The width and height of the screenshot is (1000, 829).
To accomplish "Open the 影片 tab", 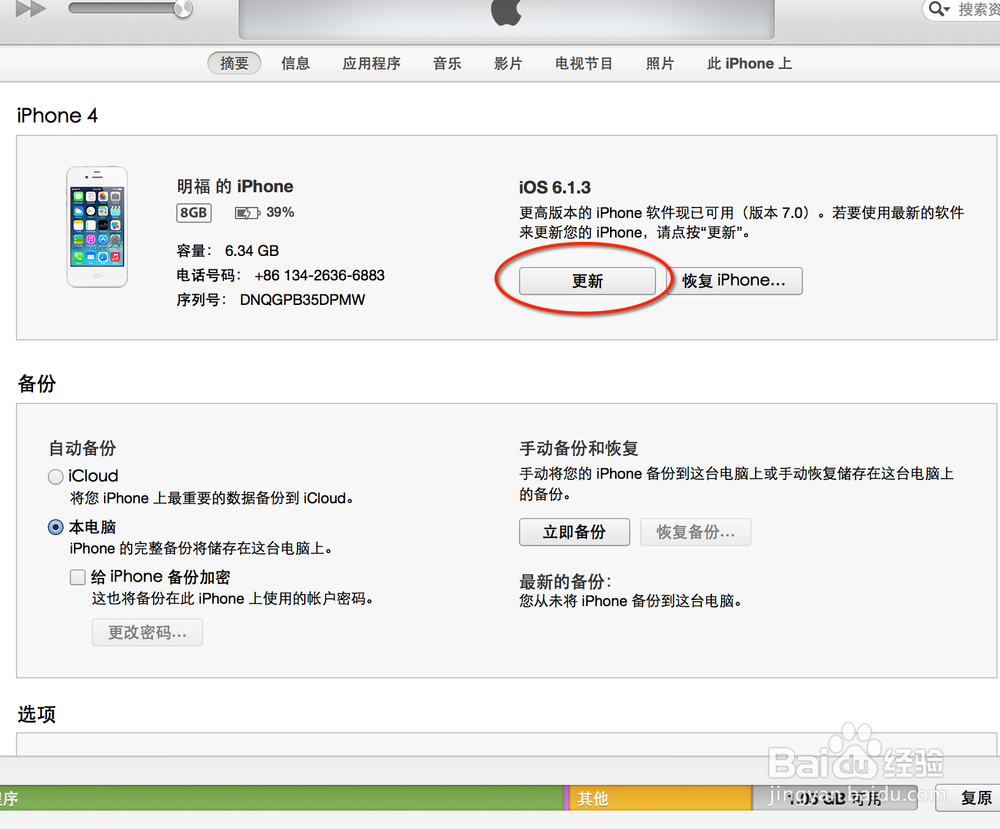I will (508, 63).
